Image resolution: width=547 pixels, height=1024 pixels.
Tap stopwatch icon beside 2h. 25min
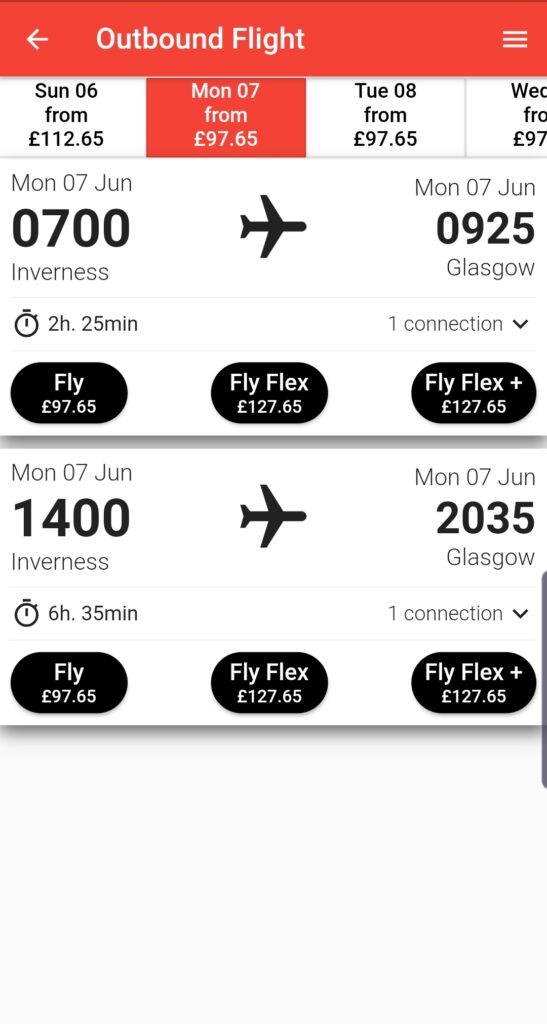coord(27,323)
